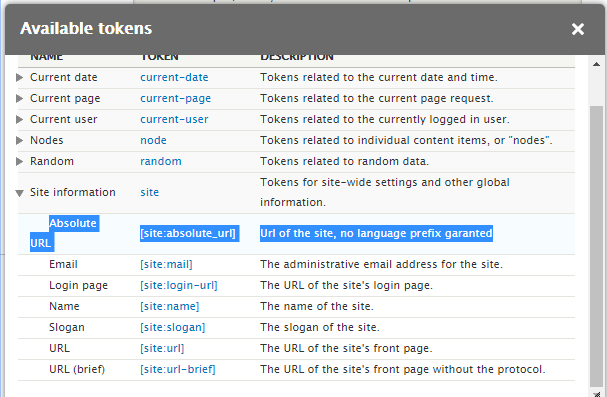The image size is (607, 397).
Task: Click the current-user token link
Action: pos(174,119)
